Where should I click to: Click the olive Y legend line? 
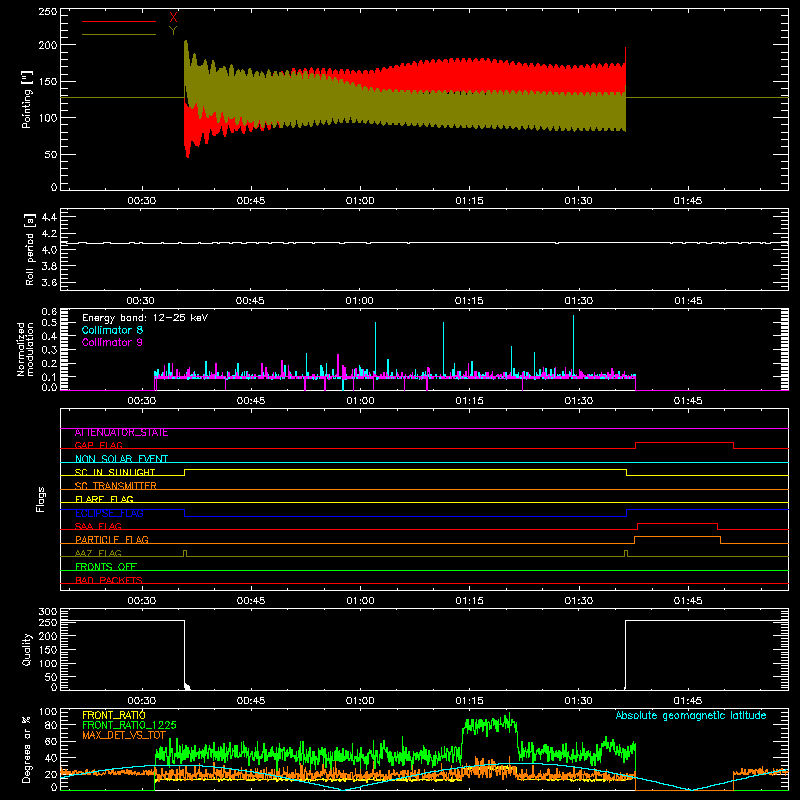click(x=119, y=34)
